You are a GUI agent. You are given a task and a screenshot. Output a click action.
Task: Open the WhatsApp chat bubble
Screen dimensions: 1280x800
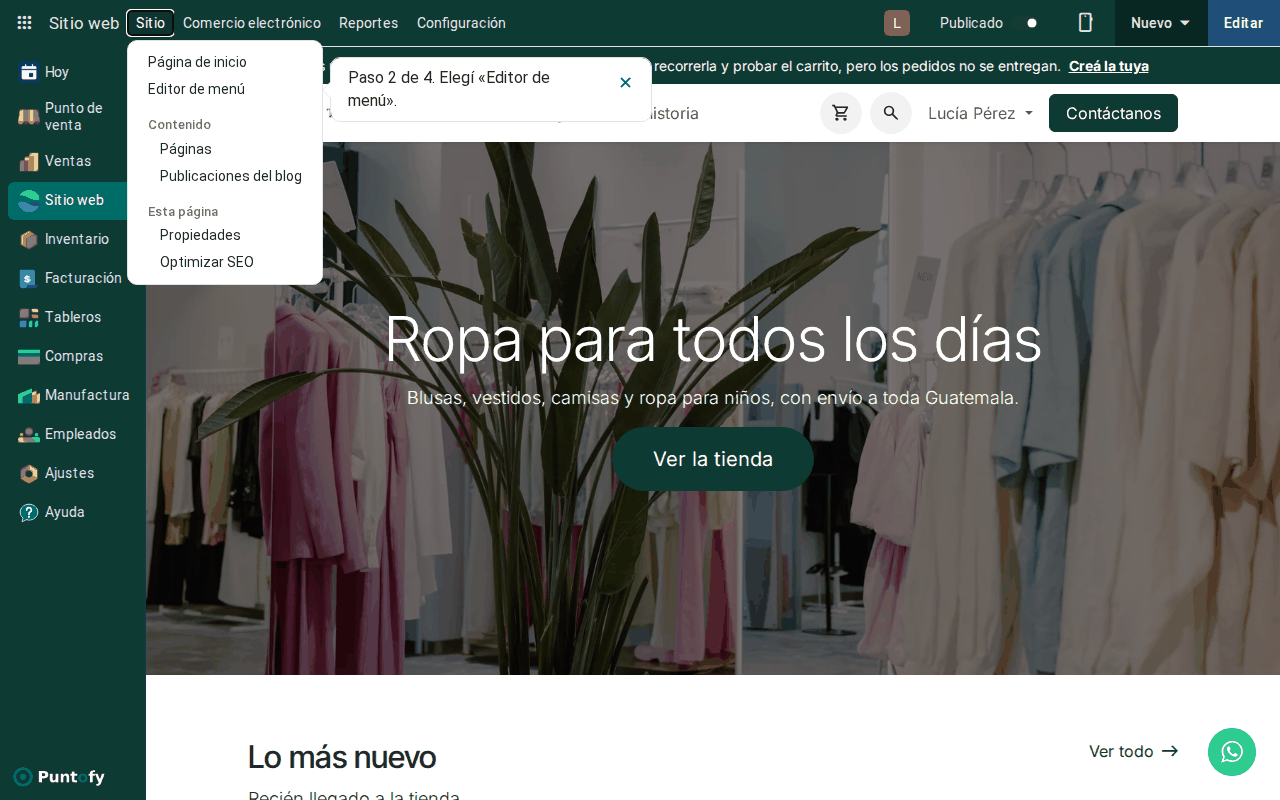[1232, 752]
